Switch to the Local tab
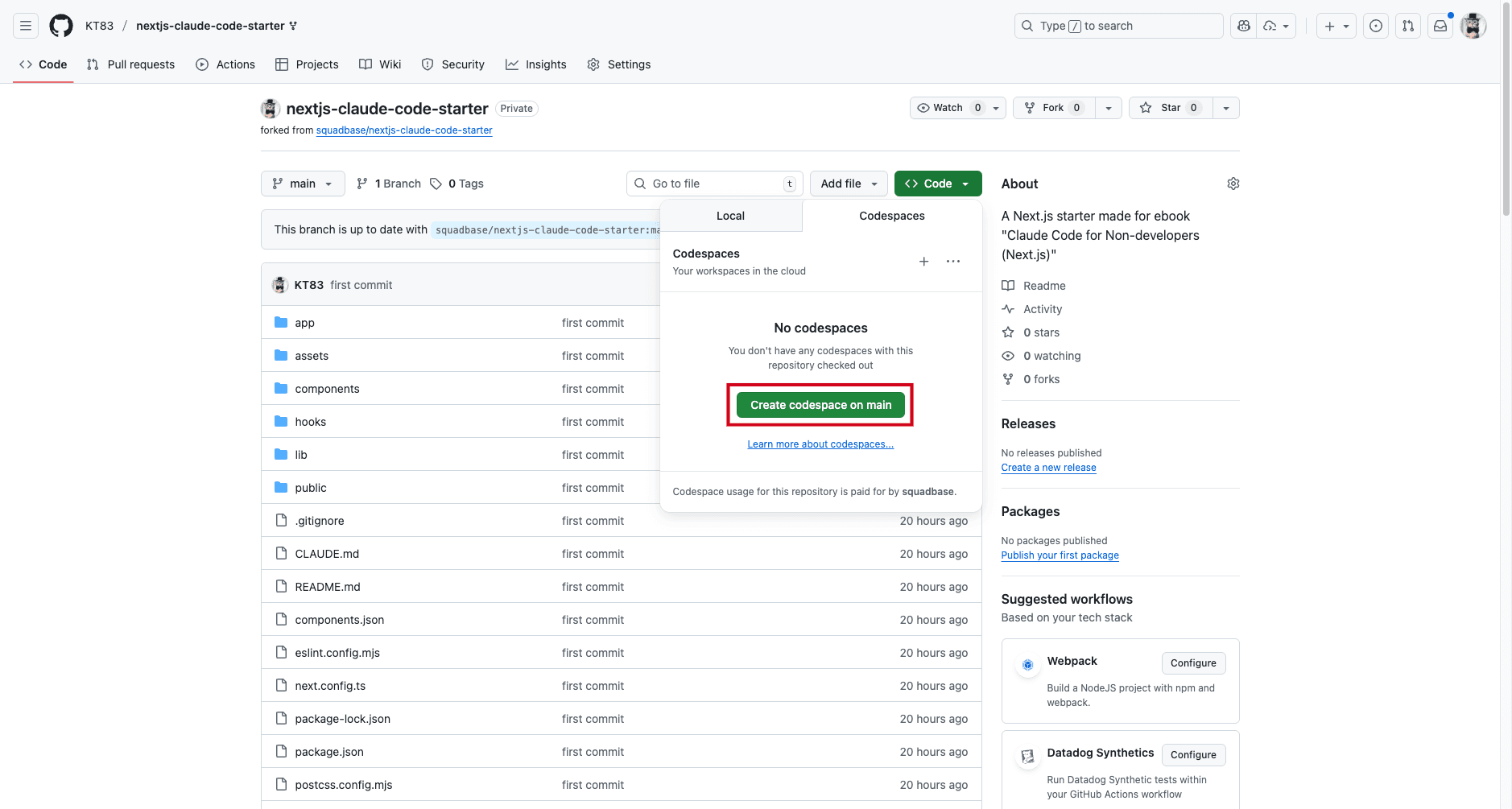Screen dimensions: 1512x809 click(730, 216)
